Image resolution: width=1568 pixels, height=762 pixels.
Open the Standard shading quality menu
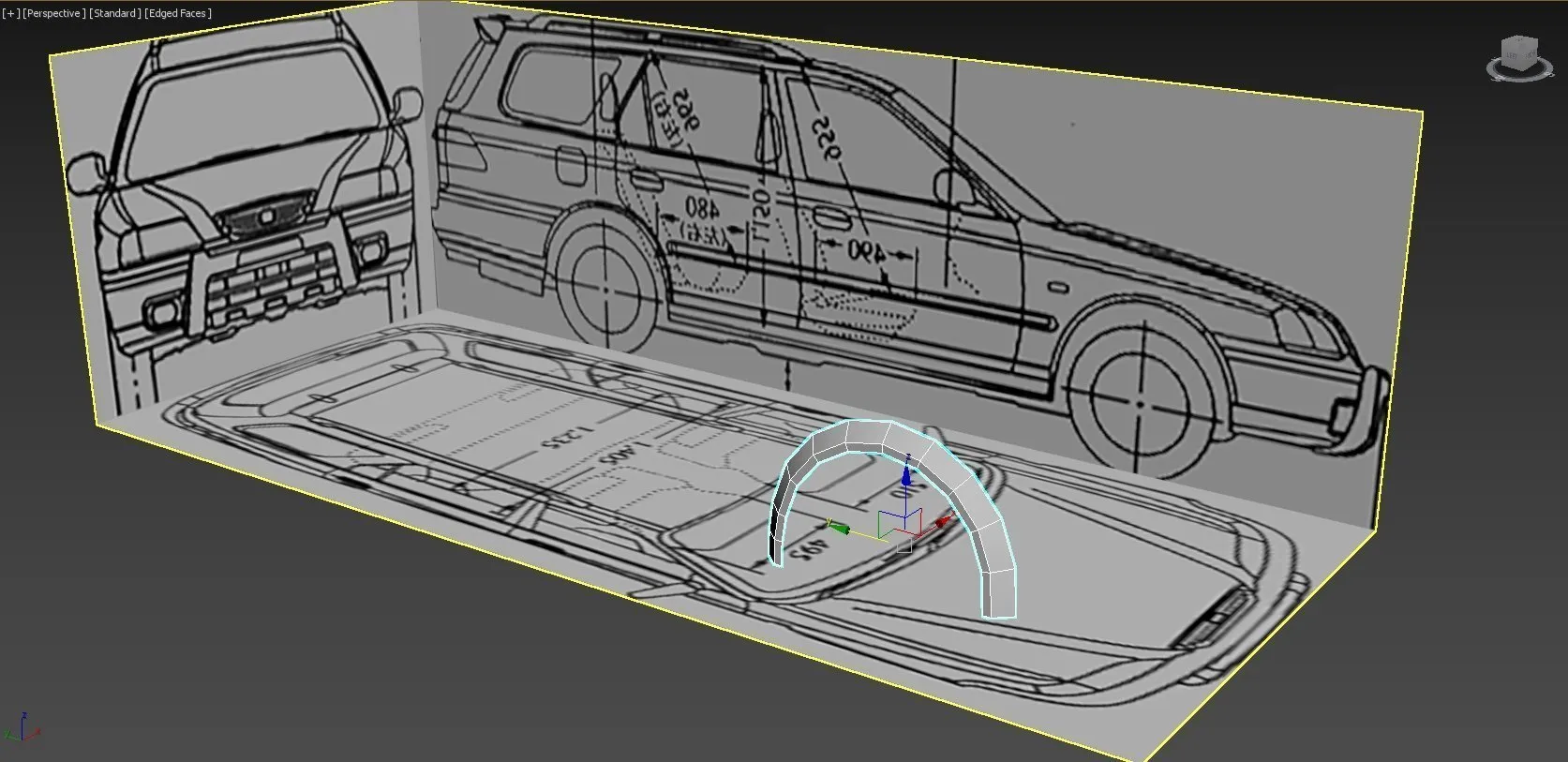pyautogui.click(x=115, y=13)
